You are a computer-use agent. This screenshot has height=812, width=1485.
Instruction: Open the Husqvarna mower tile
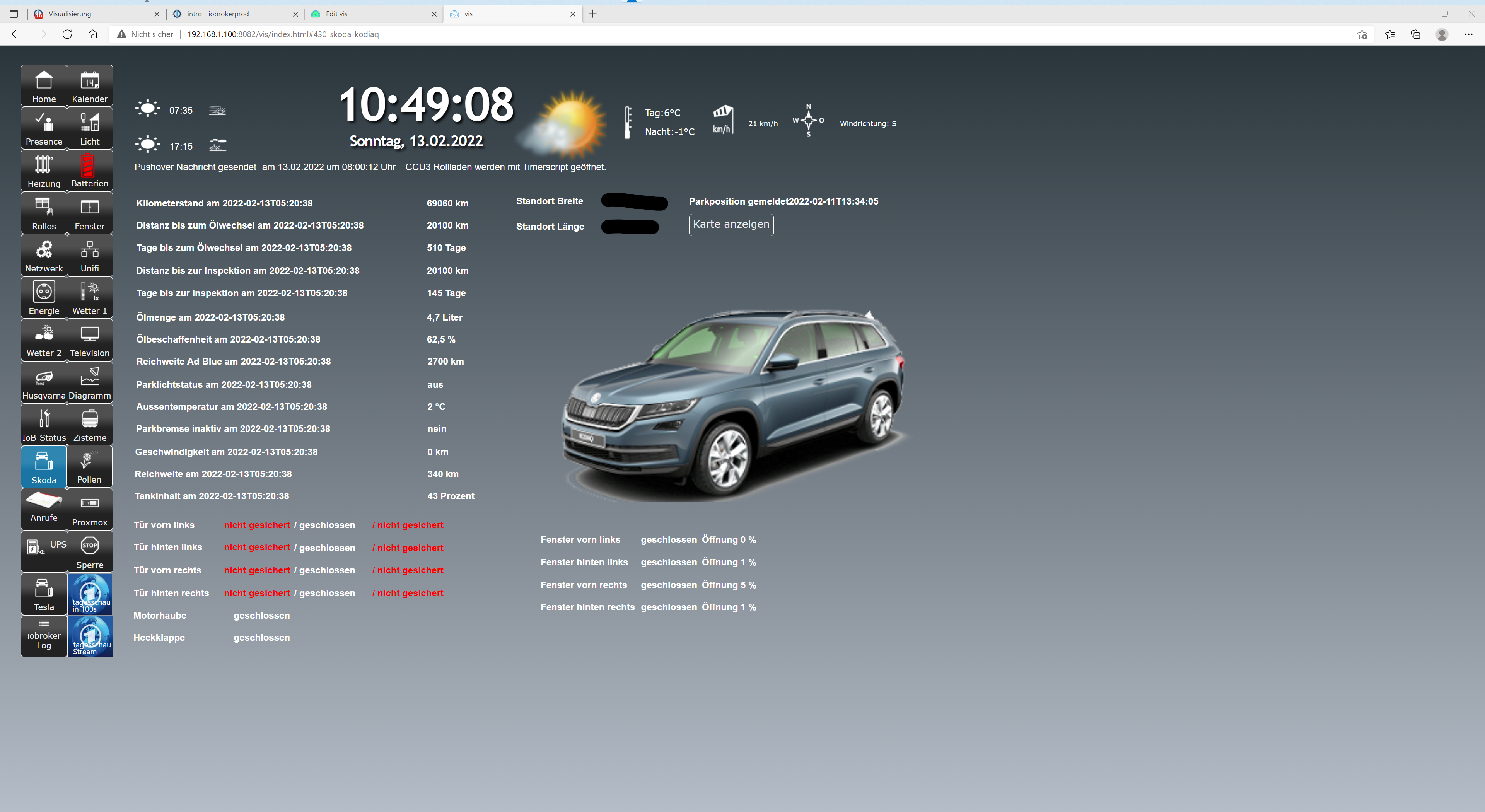pos(44,383)
